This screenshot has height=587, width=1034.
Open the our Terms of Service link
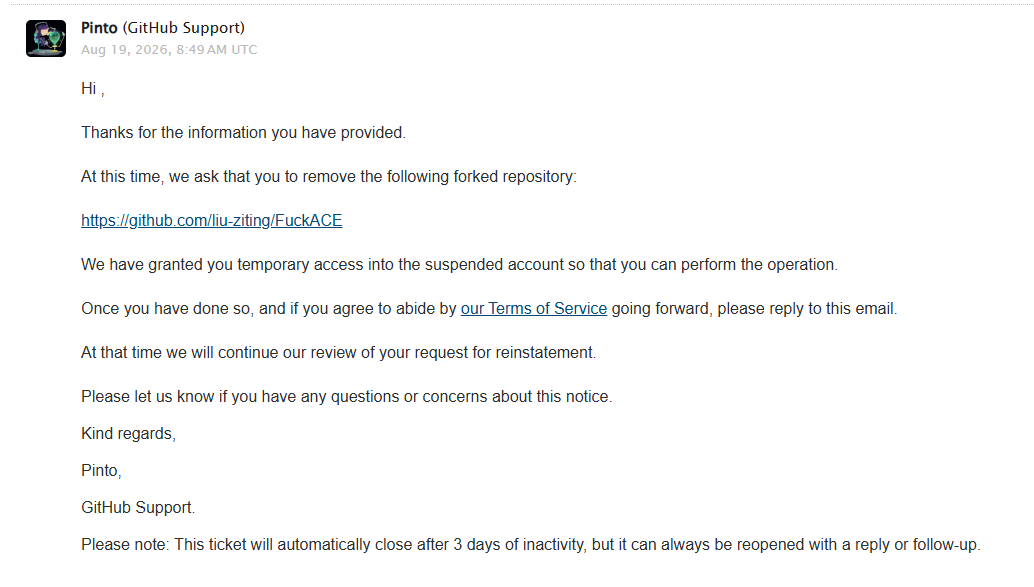533,309
